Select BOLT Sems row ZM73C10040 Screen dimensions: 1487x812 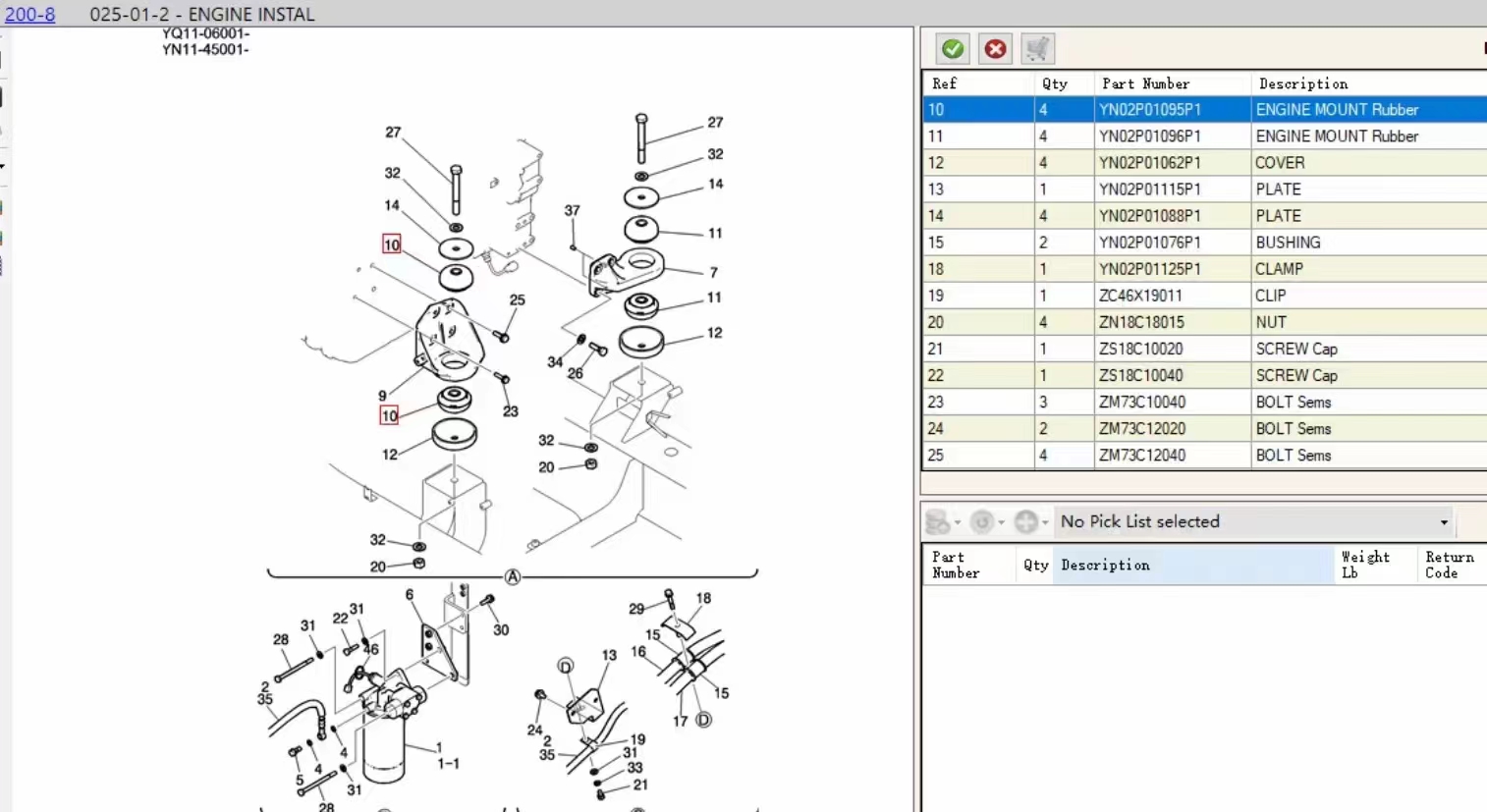point(1205,402)
